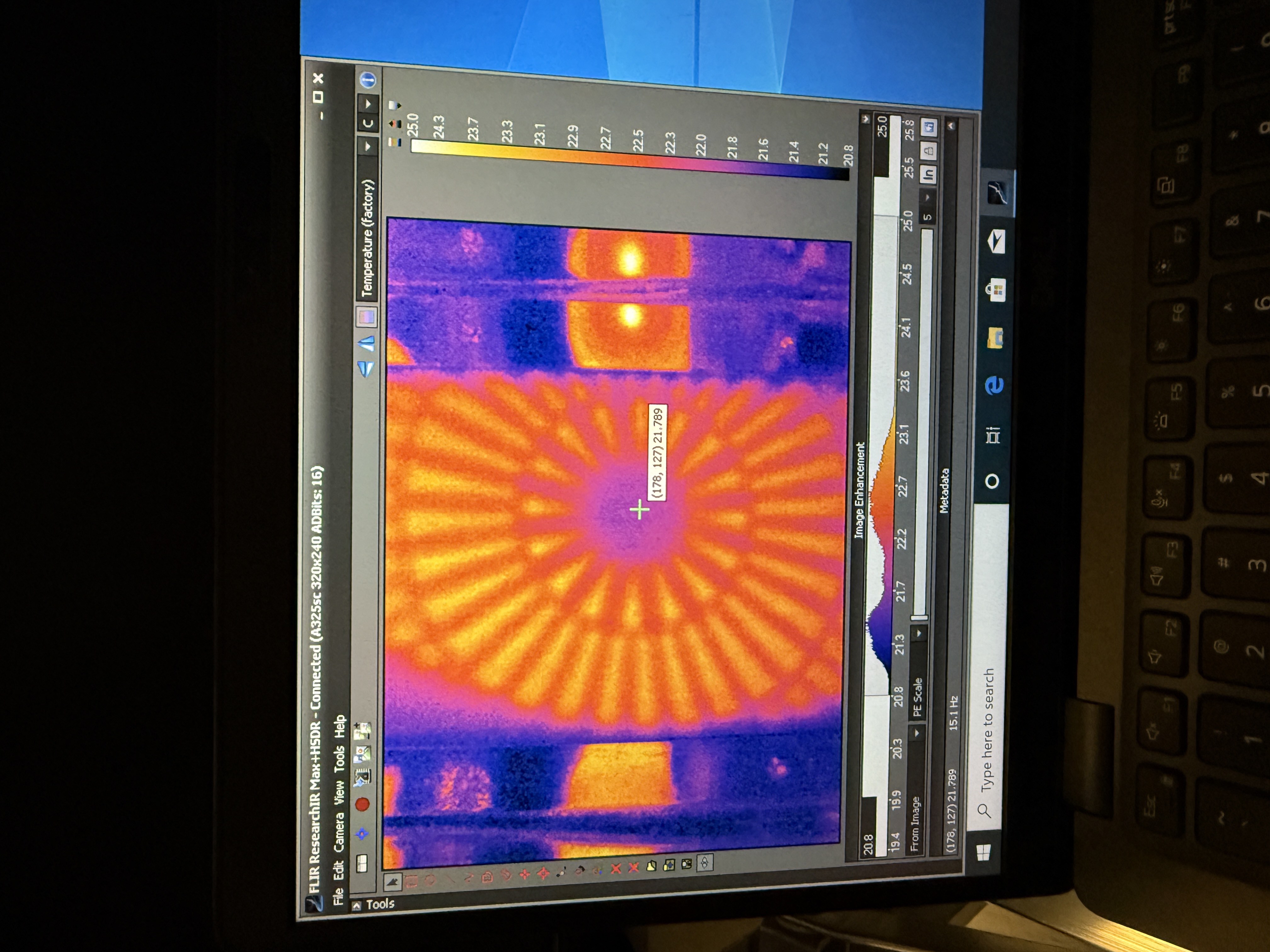
Task: Click the flip image horizontally icon
Action: click(x=366, y=344)
